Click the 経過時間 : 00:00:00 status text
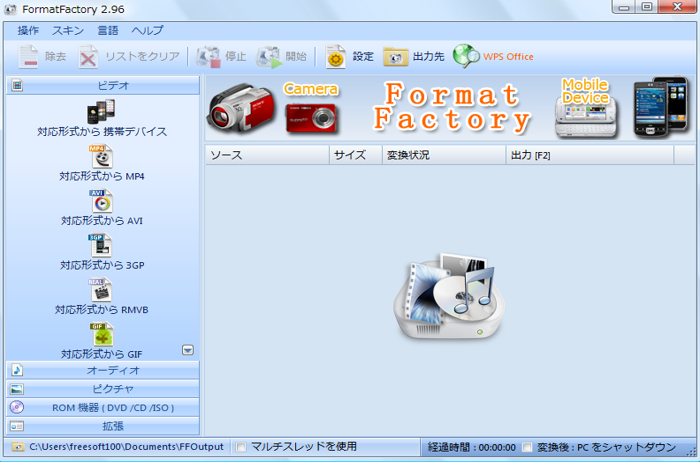The width and height of the screenshot is (700, 462). pos(471,447)
